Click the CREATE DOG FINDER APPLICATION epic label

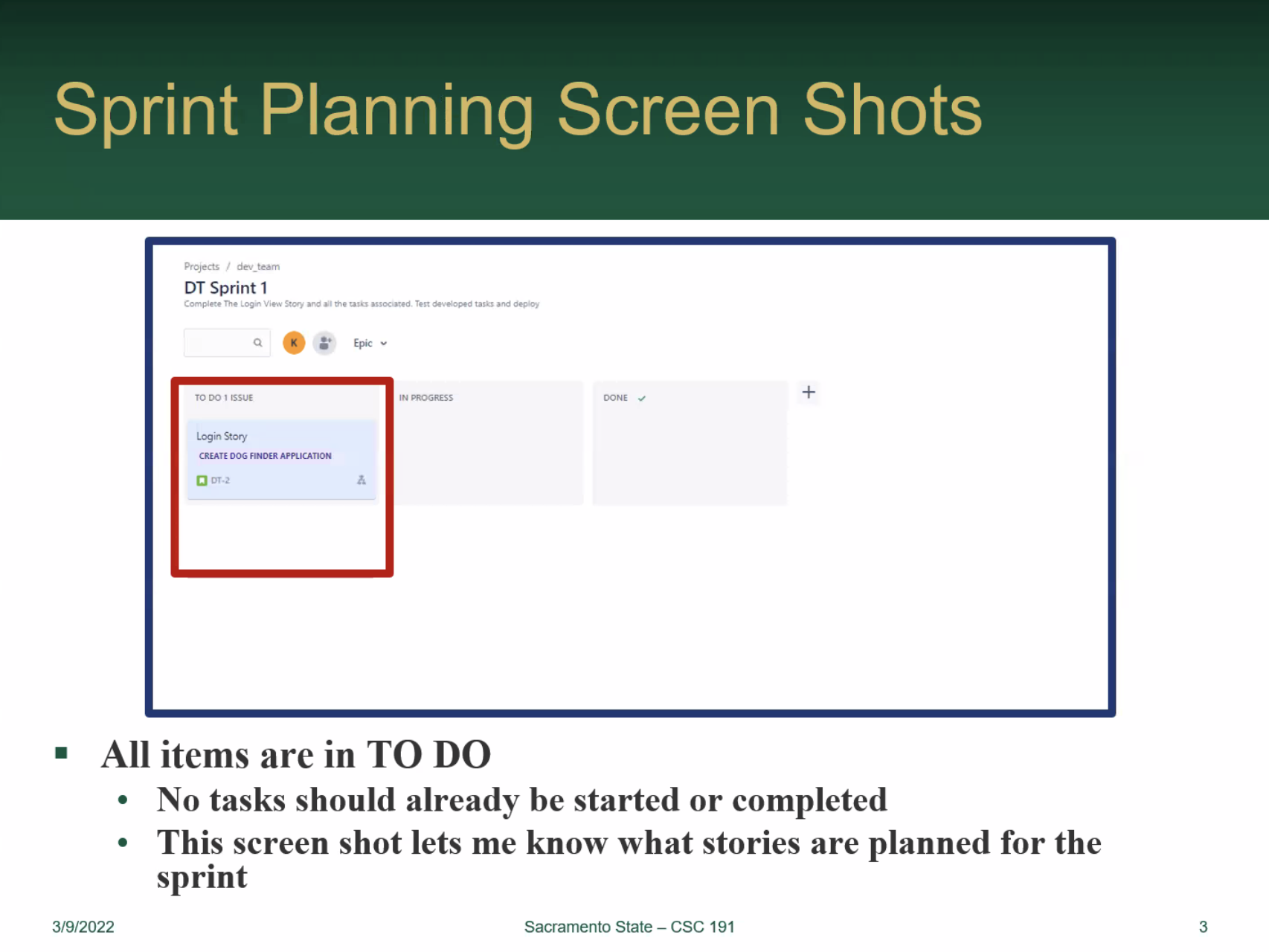pos(265,456)
